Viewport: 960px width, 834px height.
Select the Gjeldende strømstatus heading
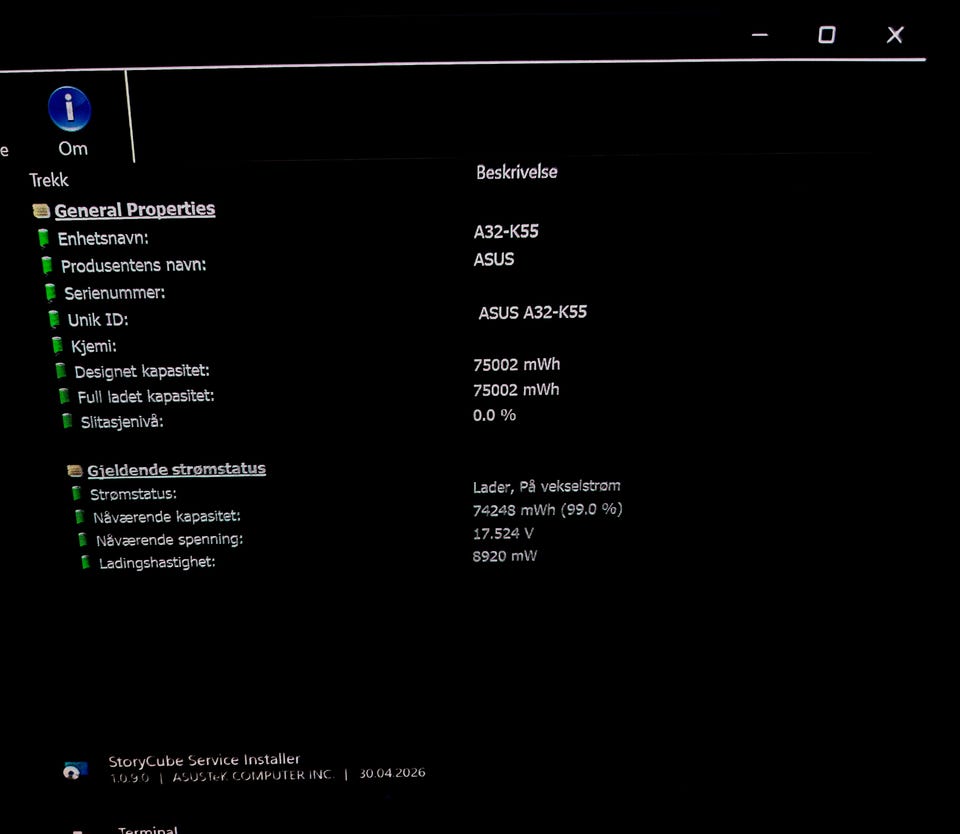click(176, 469)
